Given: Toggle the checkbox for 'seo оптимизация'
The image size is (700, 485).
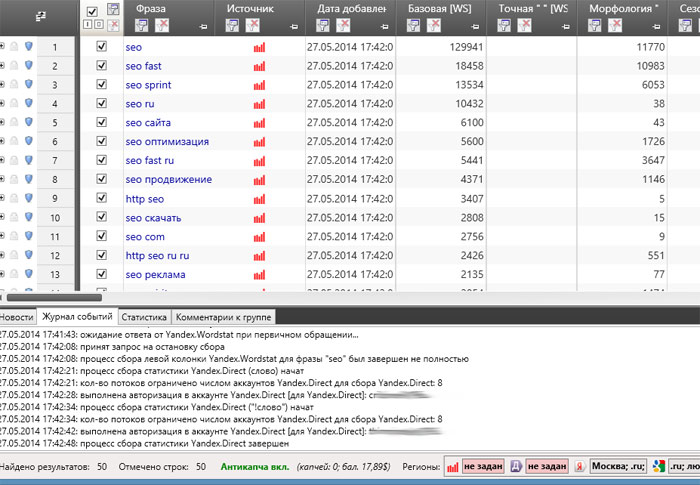Looking at the screenshot, I should [x=101, y=141].
